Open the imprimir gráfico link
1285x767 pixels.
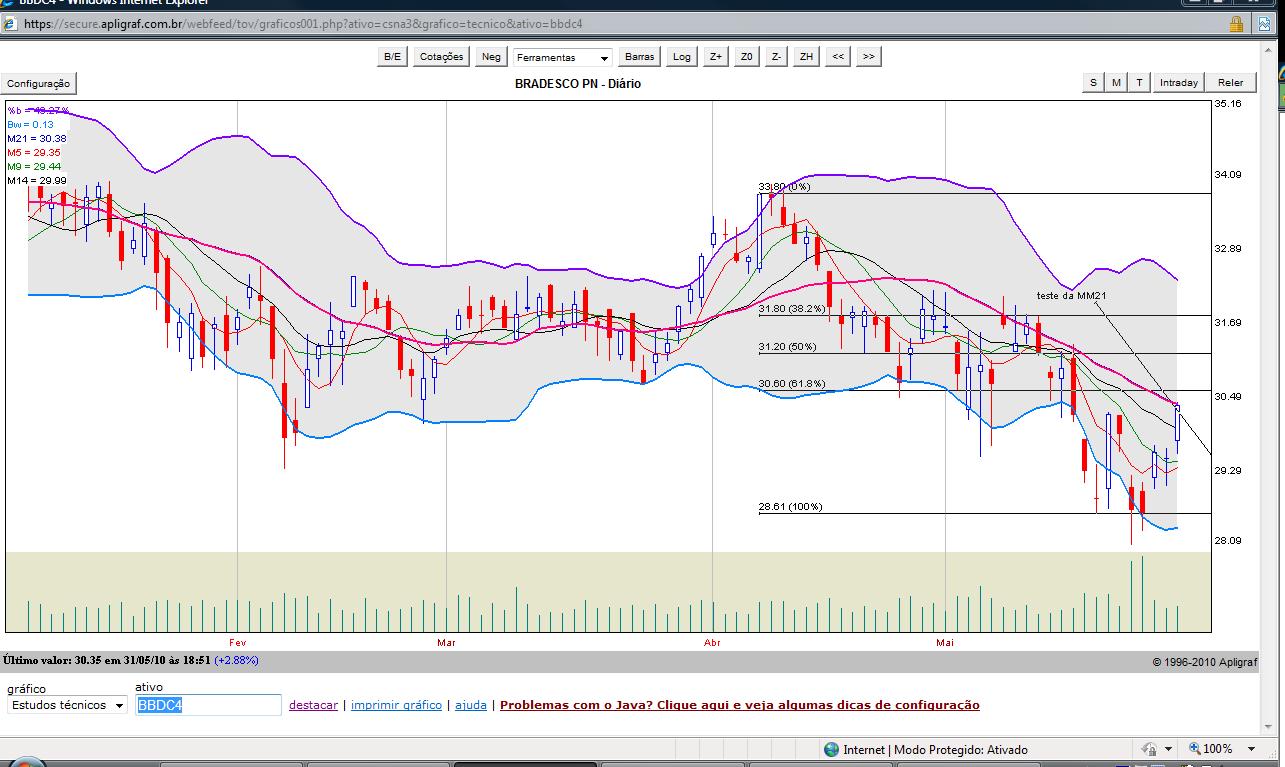click(396, 705)
